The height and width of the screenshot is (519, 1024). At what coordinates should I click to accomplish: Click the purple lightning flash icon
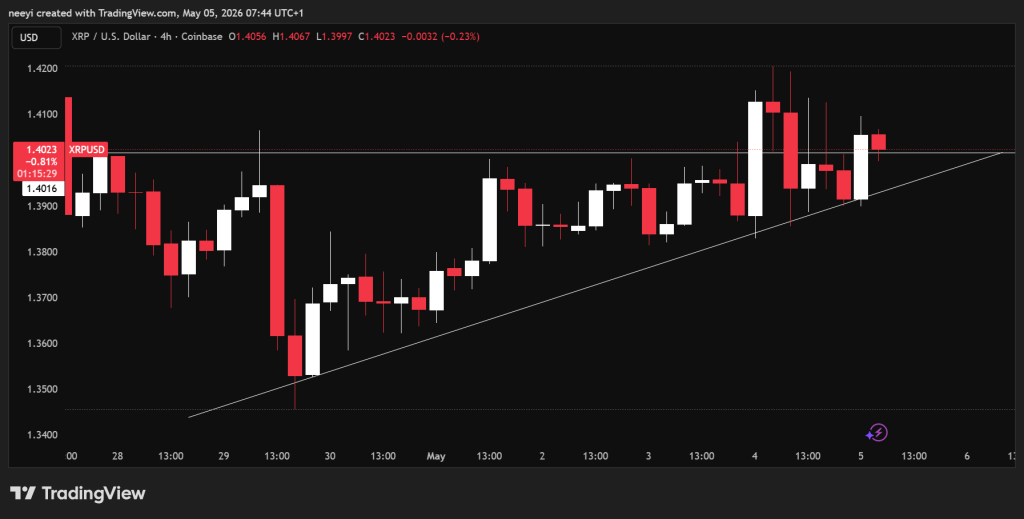click(x=876, y=433)
